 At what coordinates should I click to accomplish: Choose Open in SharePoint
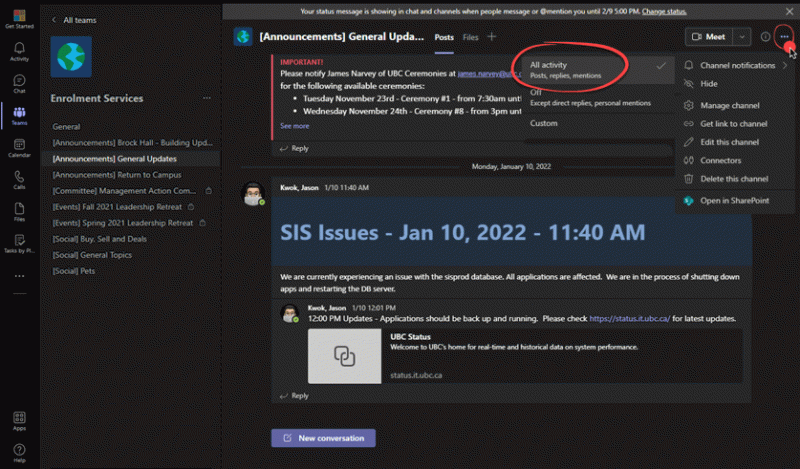click(x=735, y=201)
